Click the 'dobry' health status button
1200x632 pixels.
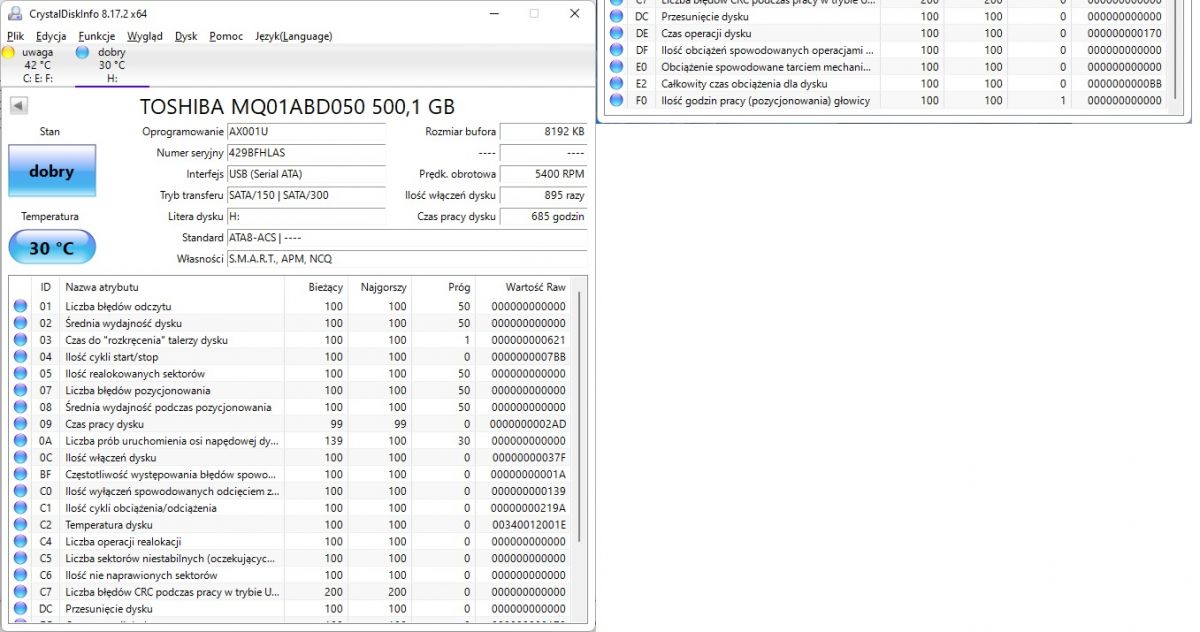coord(52,171)
